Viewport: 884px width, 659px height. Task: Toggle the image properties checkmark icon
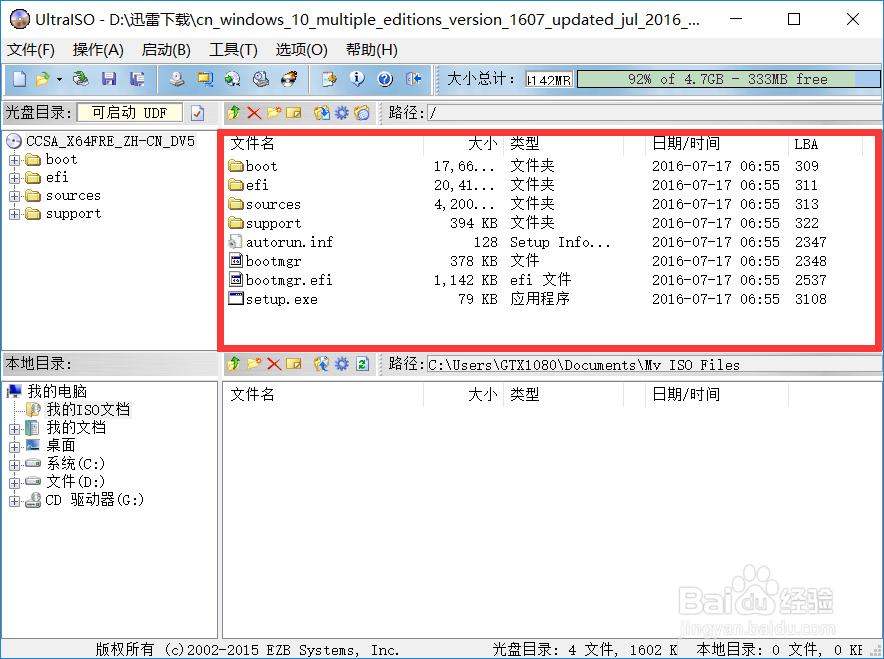(197, 113)
